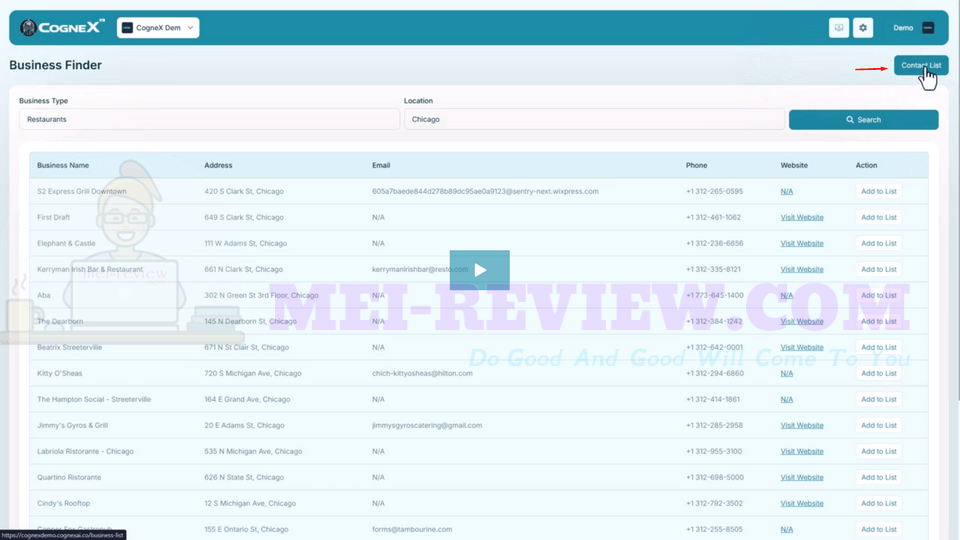
Task: Add Beatrix Streeterville to list
Action: point(879,347)
